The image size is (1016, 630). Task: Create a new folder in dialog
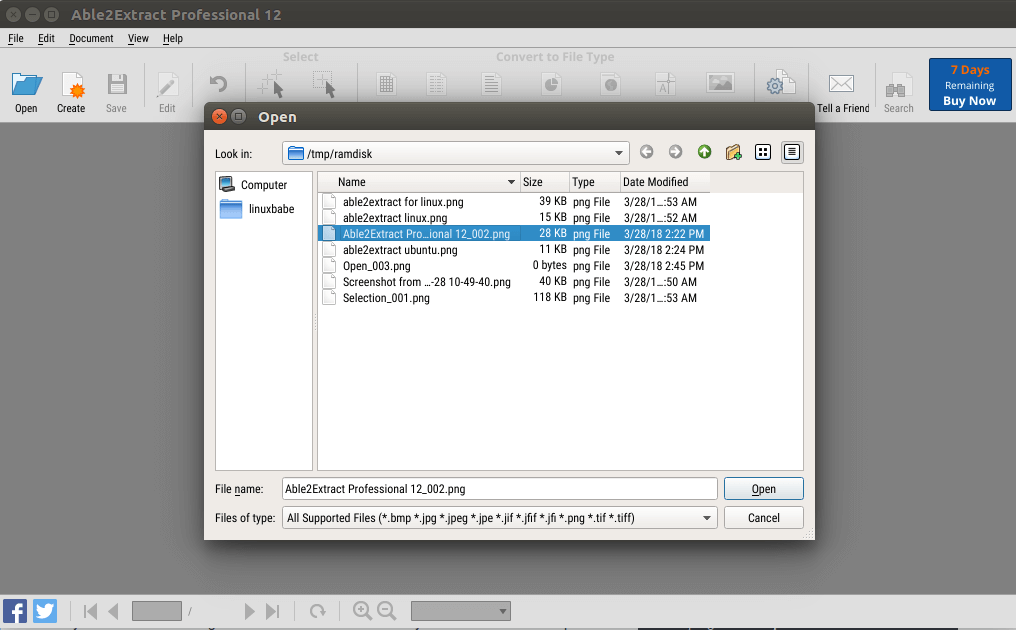pyautogui.click(x=733, y=152)
